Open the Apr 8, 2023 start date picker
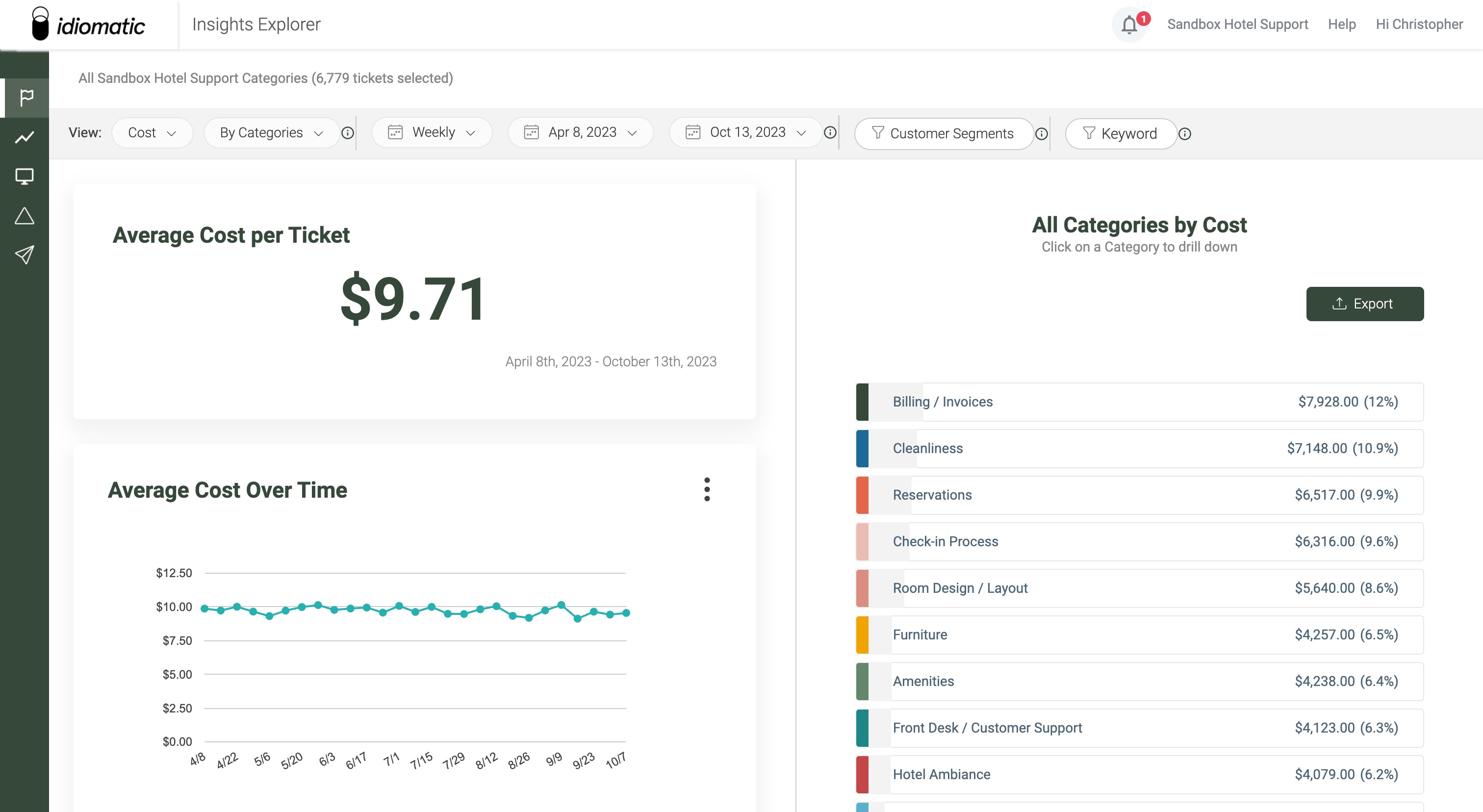 pyautogui.click(x=580, y=132)
